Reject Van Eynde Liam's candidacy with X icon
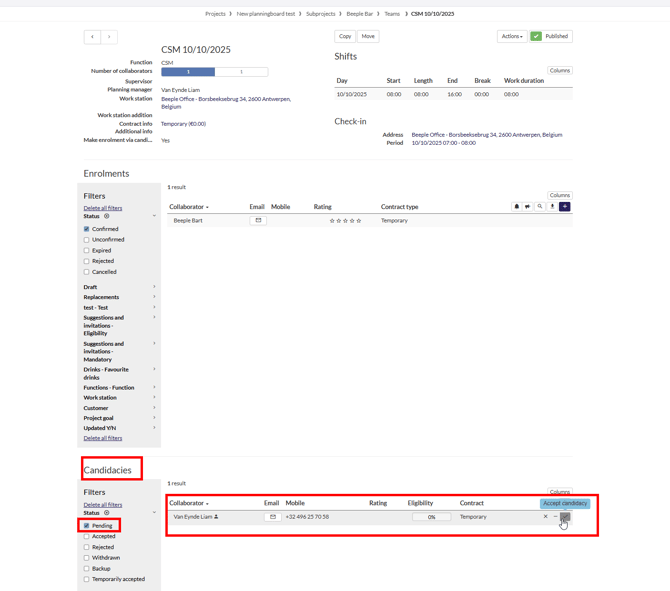The width and height of the screenshot is (670, 591). [x=545, y=517]
